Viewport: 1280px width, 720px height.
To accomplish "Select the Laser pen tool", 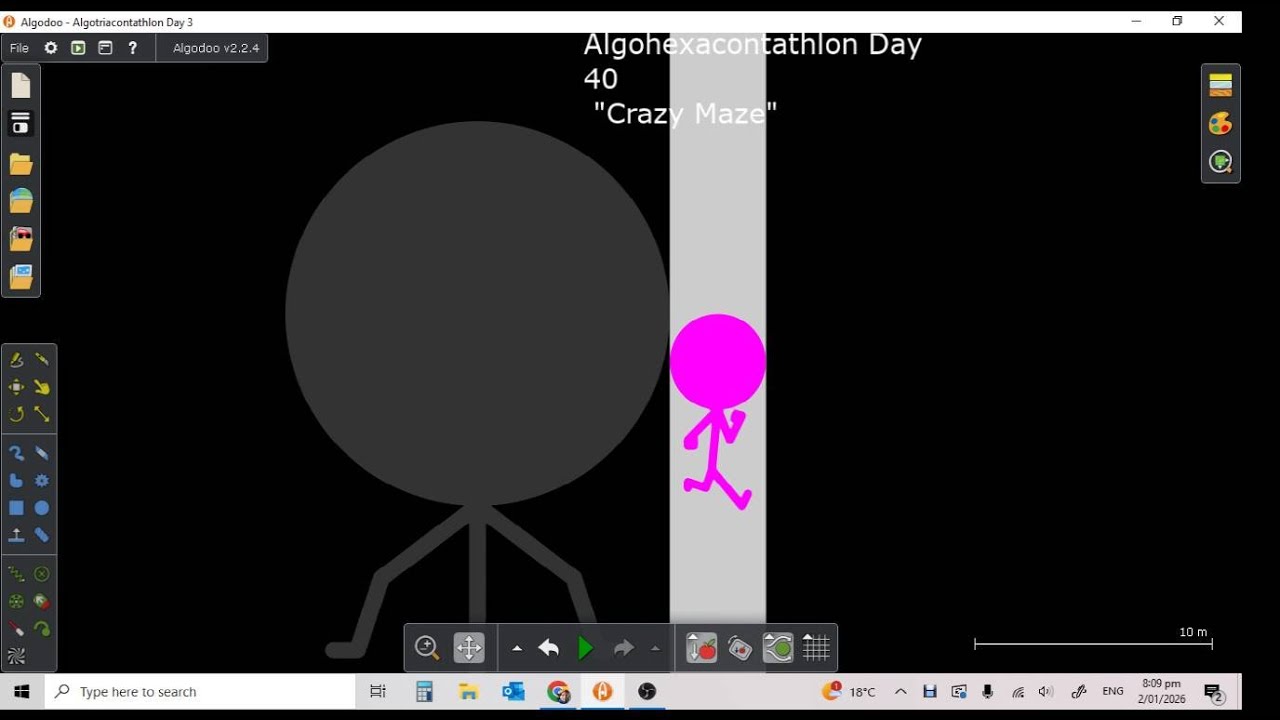I will coord(16,629).
